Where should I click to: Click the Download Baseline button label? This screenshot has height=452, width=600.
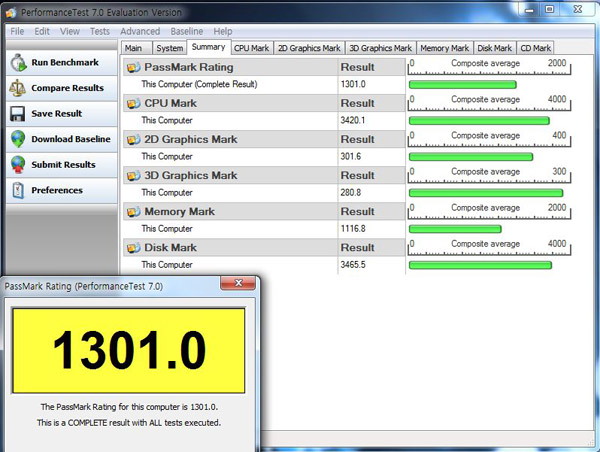(71, 139)
